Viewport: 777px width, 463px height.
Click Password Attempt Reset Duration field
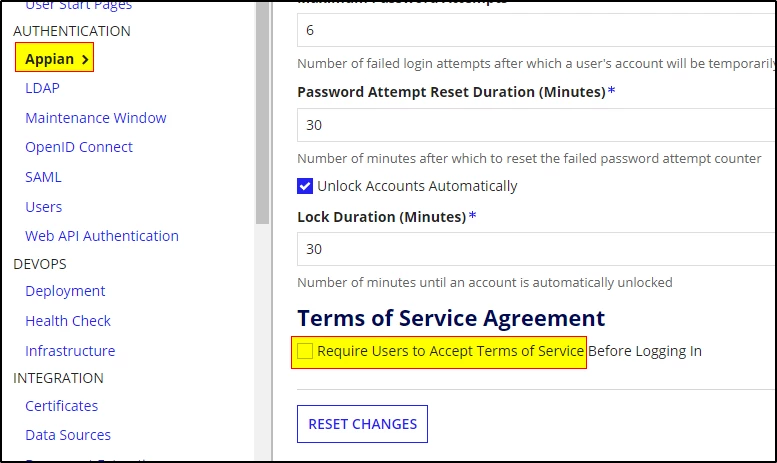(537, 125)
